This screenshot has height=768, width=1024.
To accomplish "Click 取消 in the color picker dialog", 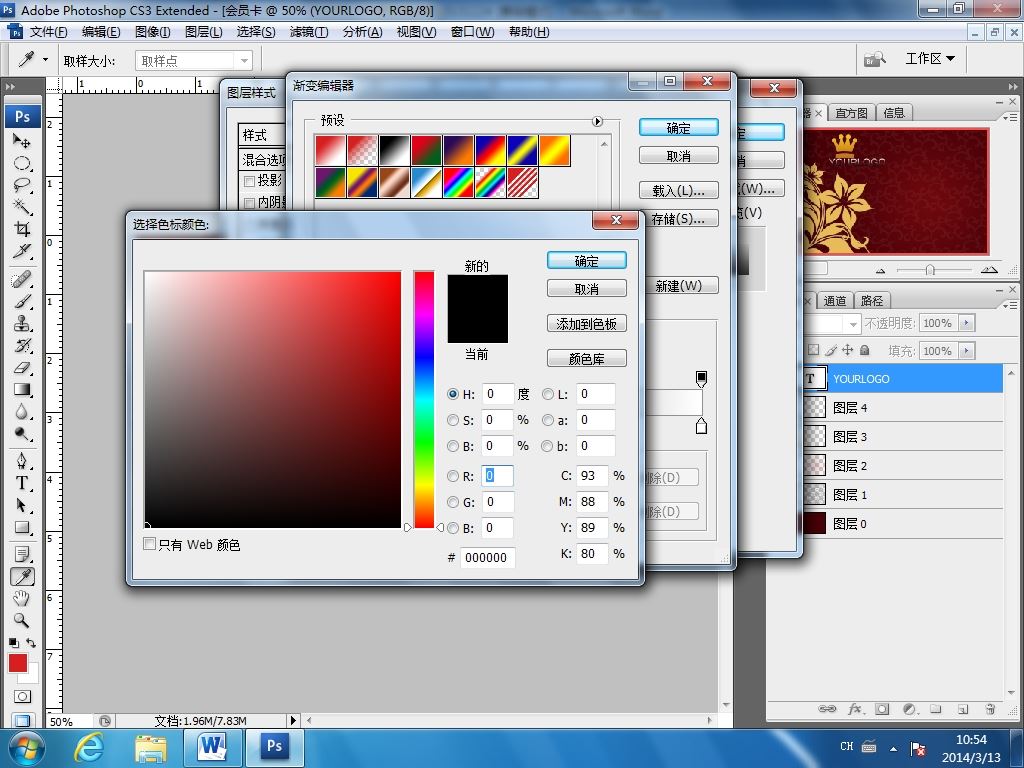I will coord(586,289).
